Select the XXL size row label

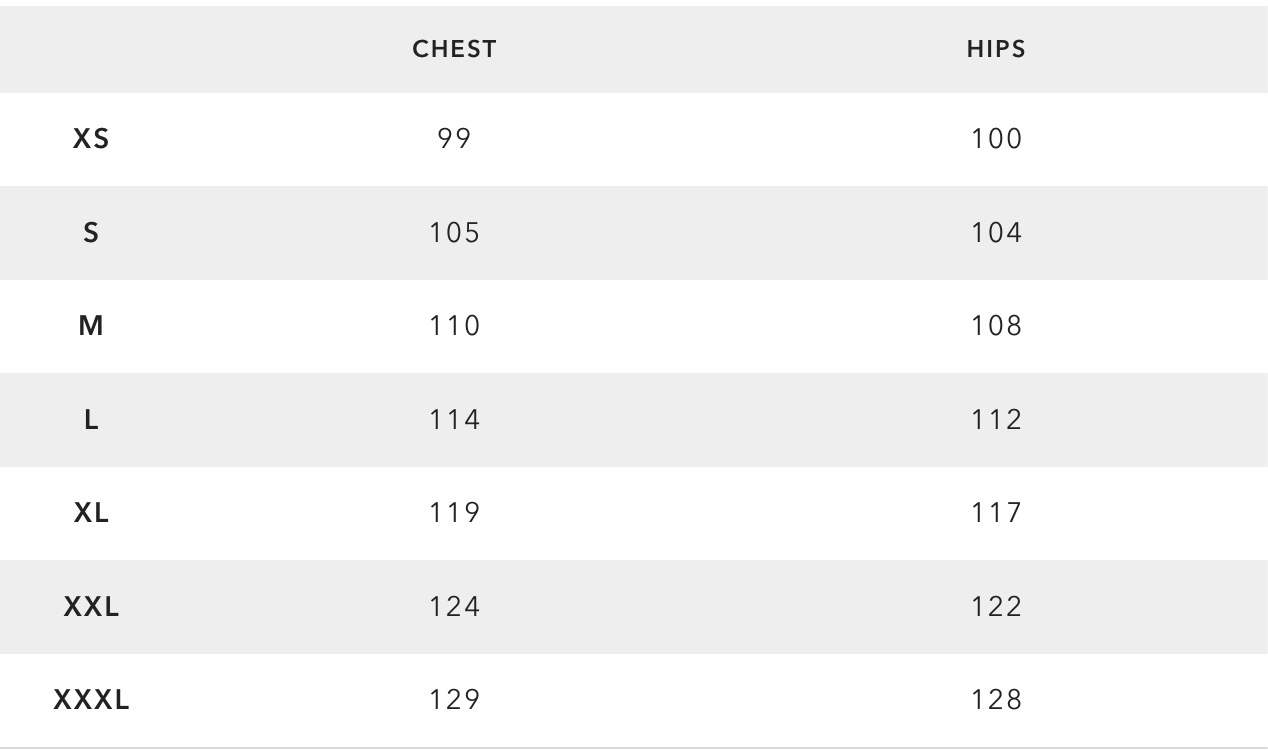click(x=91, y=607)
